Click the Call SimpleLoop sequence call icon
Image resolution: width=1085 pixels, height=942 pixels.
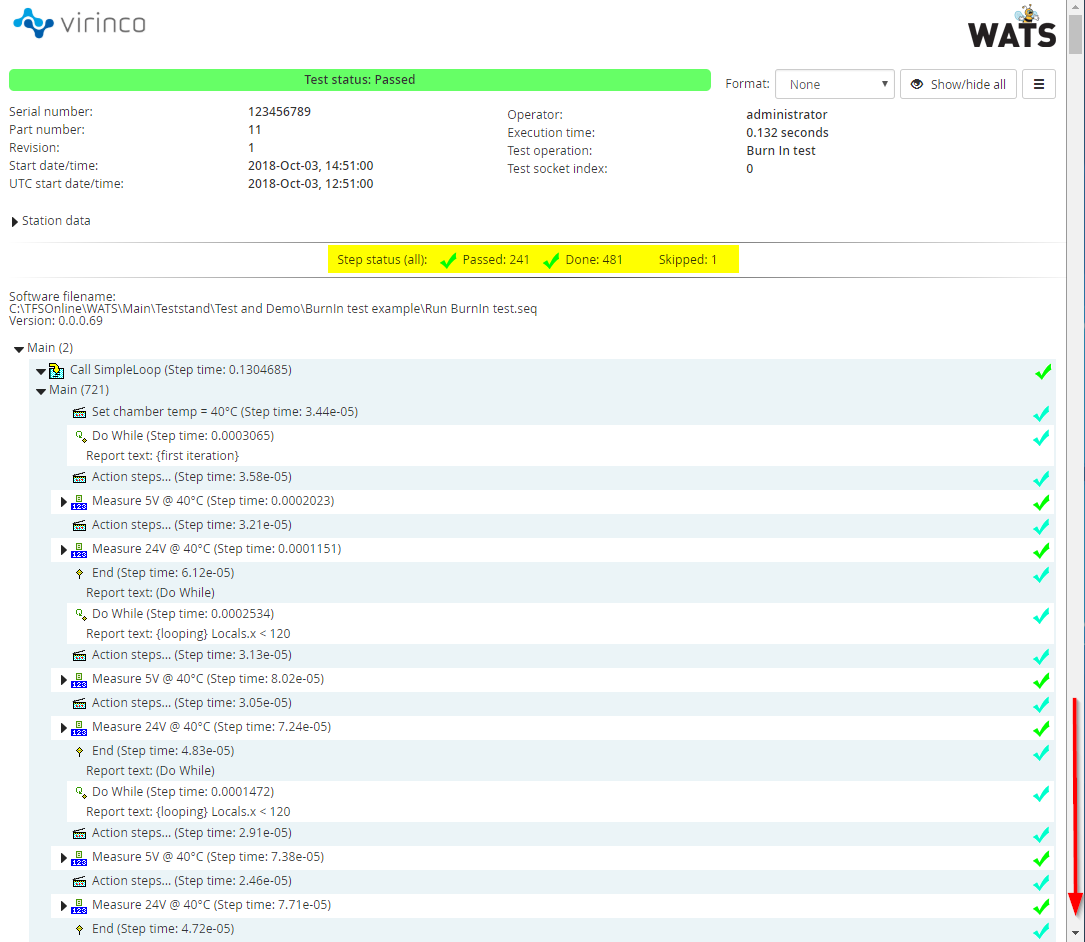57,371
